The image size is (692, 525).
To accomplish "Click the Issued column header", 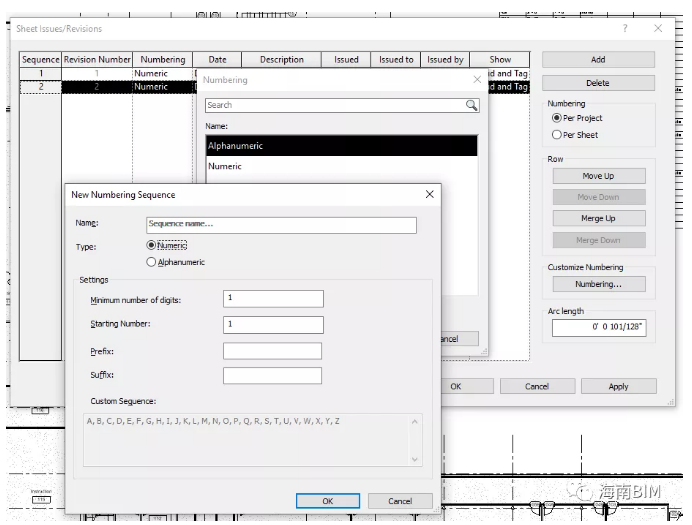I will pos(346,60).
